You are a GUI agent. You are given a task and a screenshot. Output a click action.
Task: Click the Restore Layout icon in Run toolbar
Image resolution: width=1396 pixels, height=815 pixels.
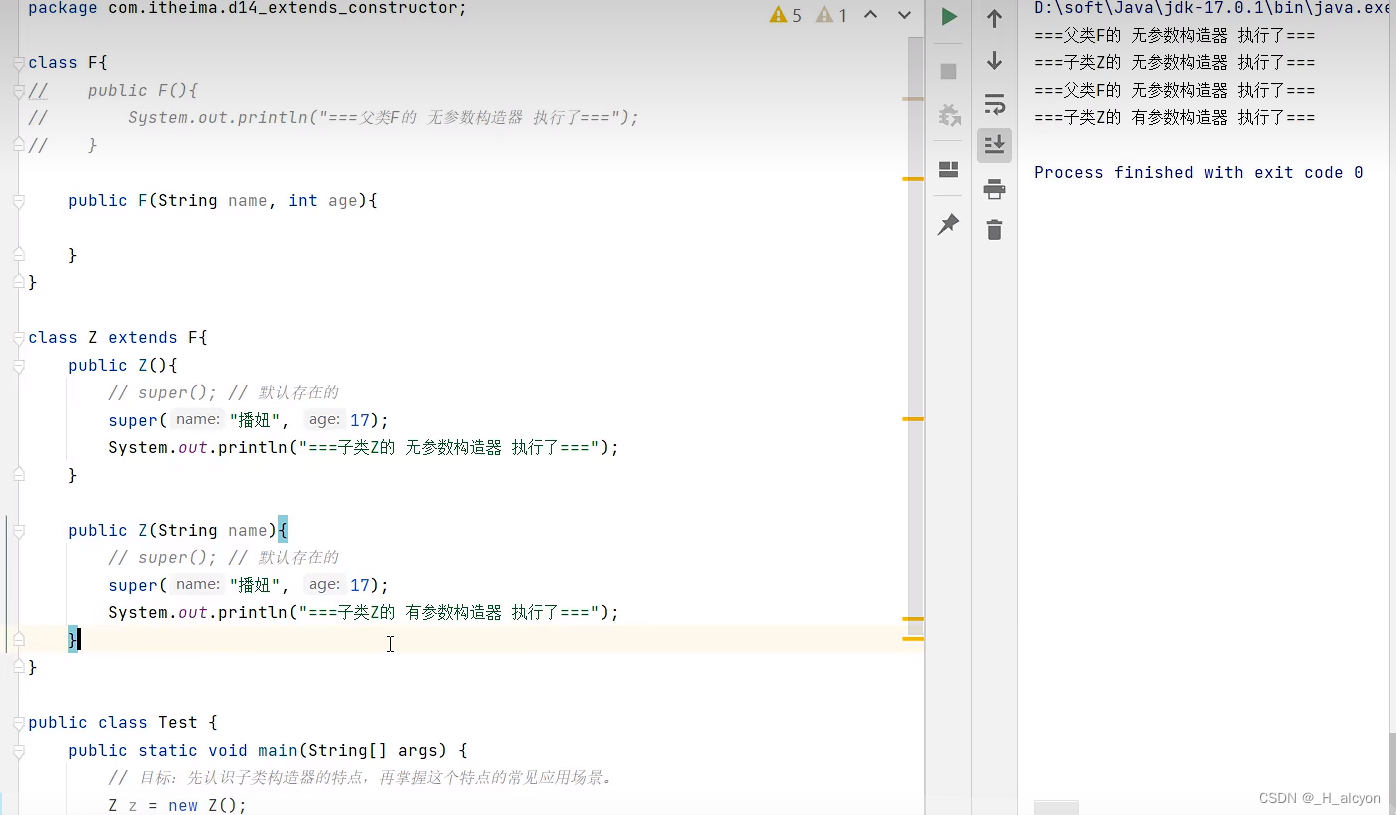point(949,170)
